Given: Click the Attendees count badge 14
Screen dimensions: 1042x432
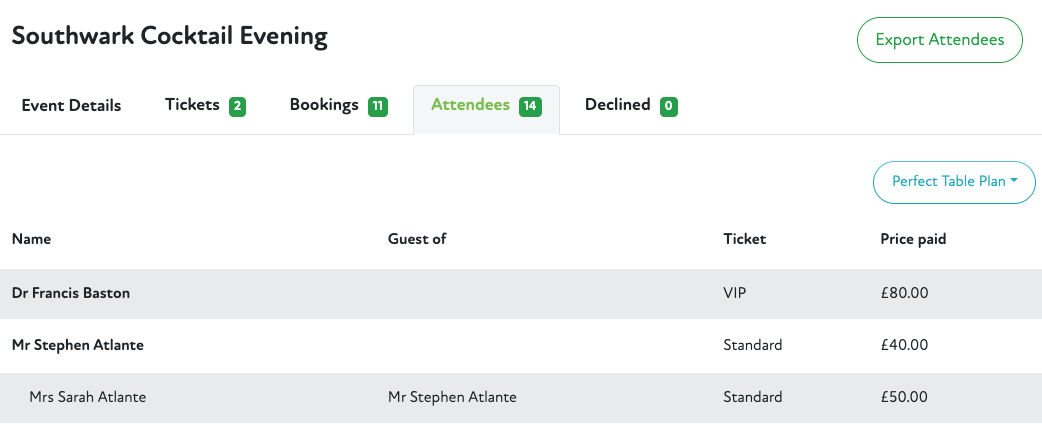Looking at the screenshot, I should 530,106.
